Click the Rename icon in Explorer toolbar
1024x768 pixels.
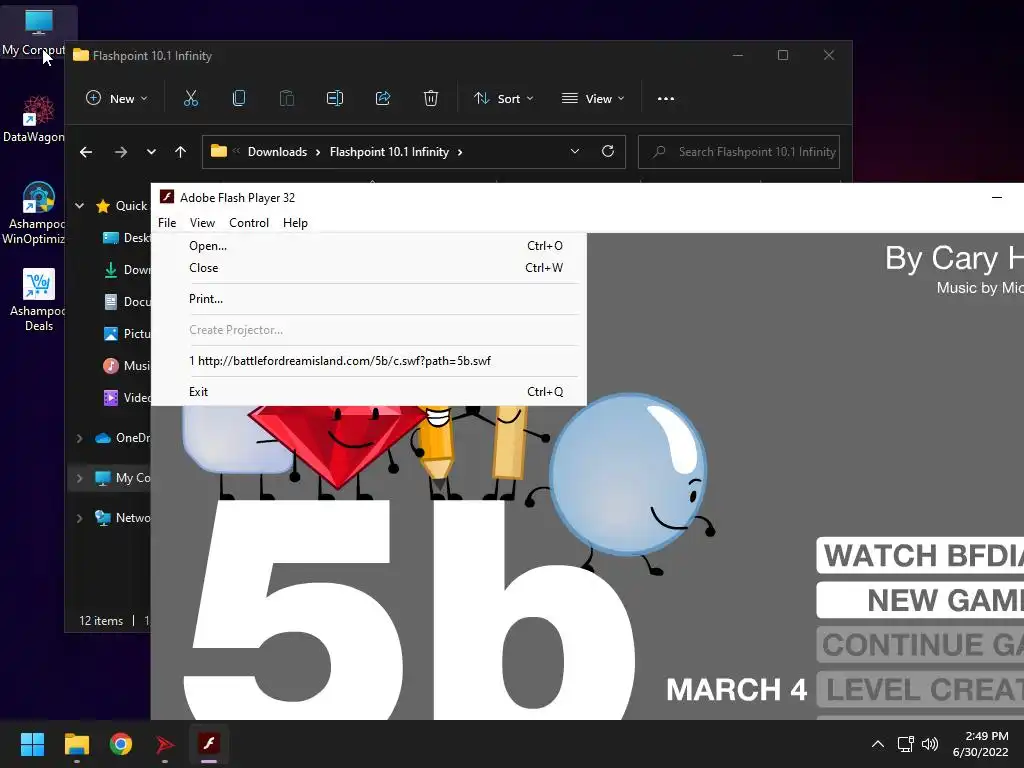tap(335, 99)
